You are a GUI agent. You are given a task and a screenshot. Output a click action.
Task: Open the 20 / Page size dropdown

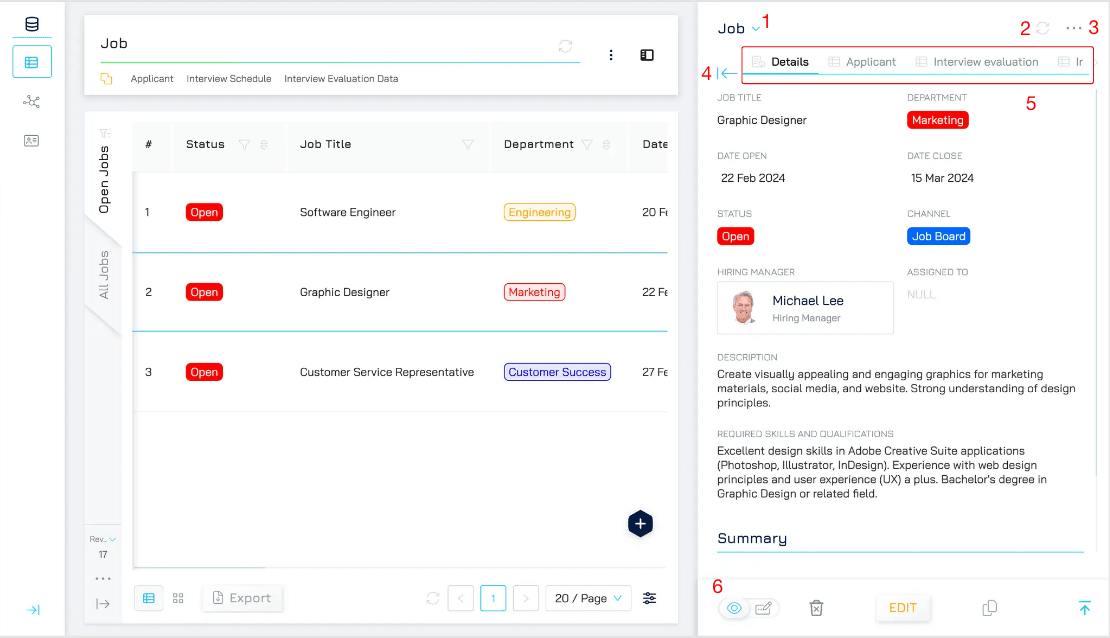588,598
